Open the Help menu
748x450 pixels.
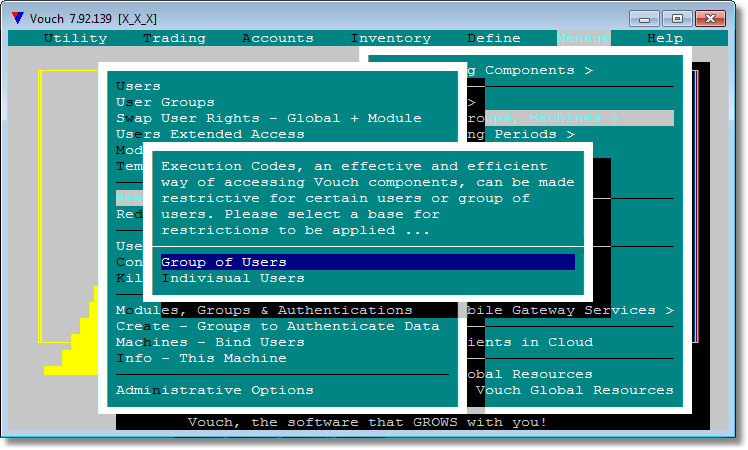coord(665,38)
